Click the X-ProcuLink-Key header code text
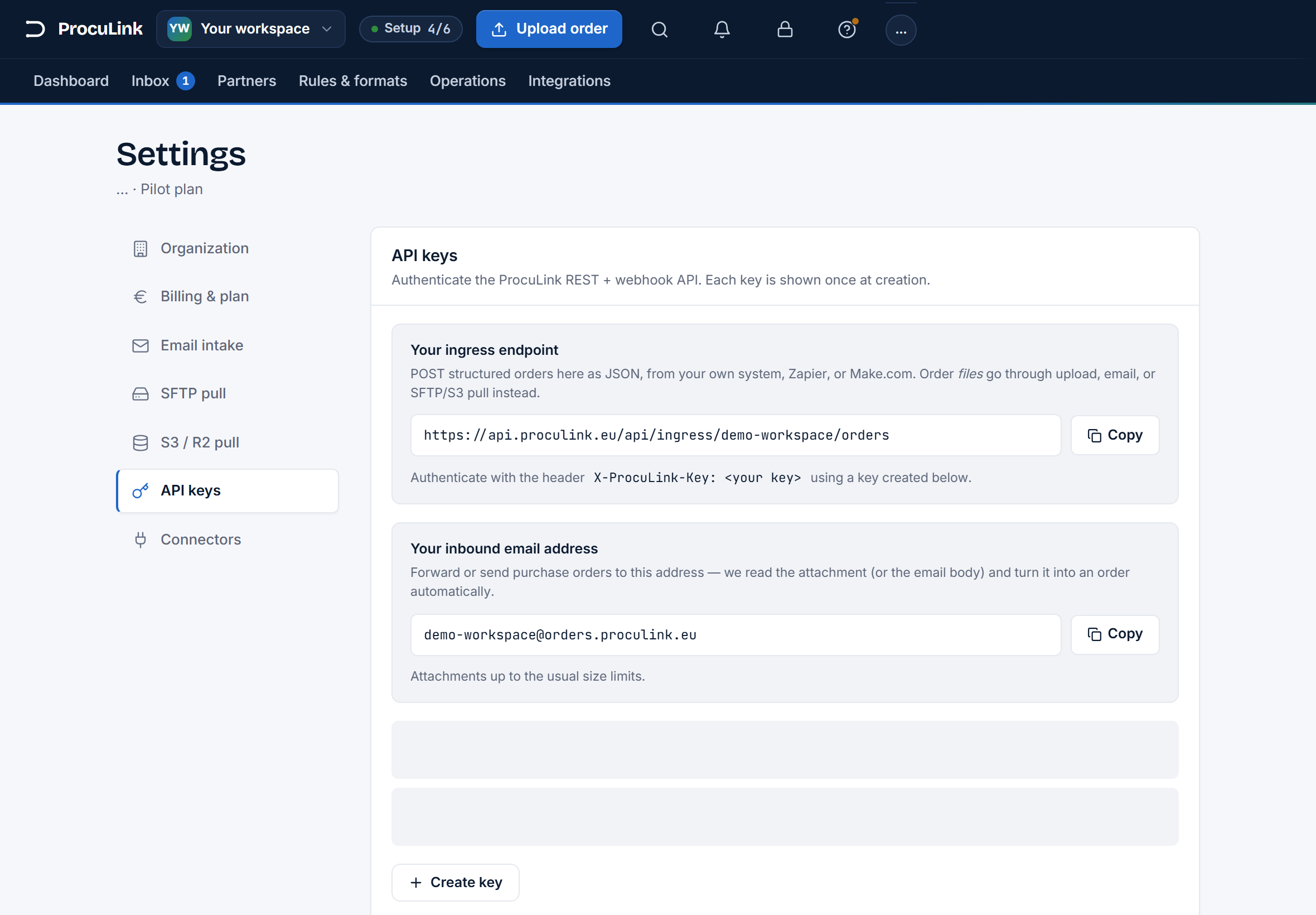The height and width of the screenshot is (915, 1316). [696, 478]
